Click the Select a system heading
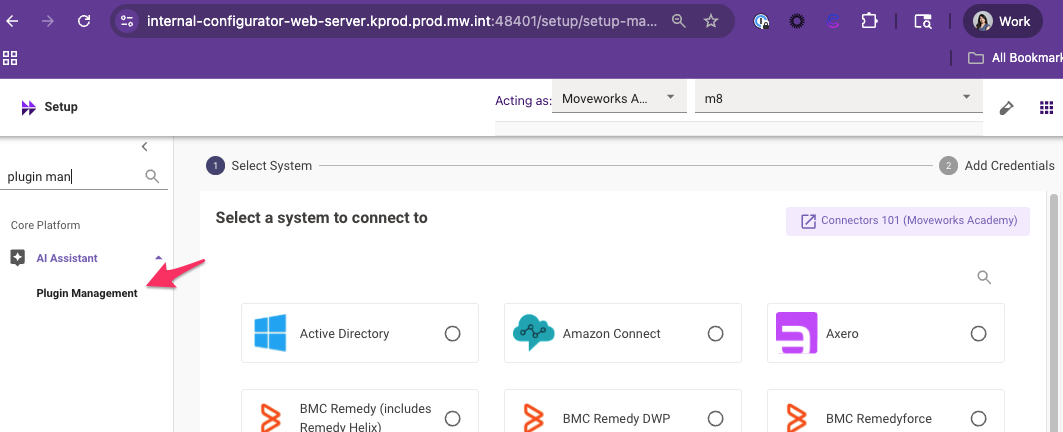This screenshot has width=1063, height=432. [321, 218]
